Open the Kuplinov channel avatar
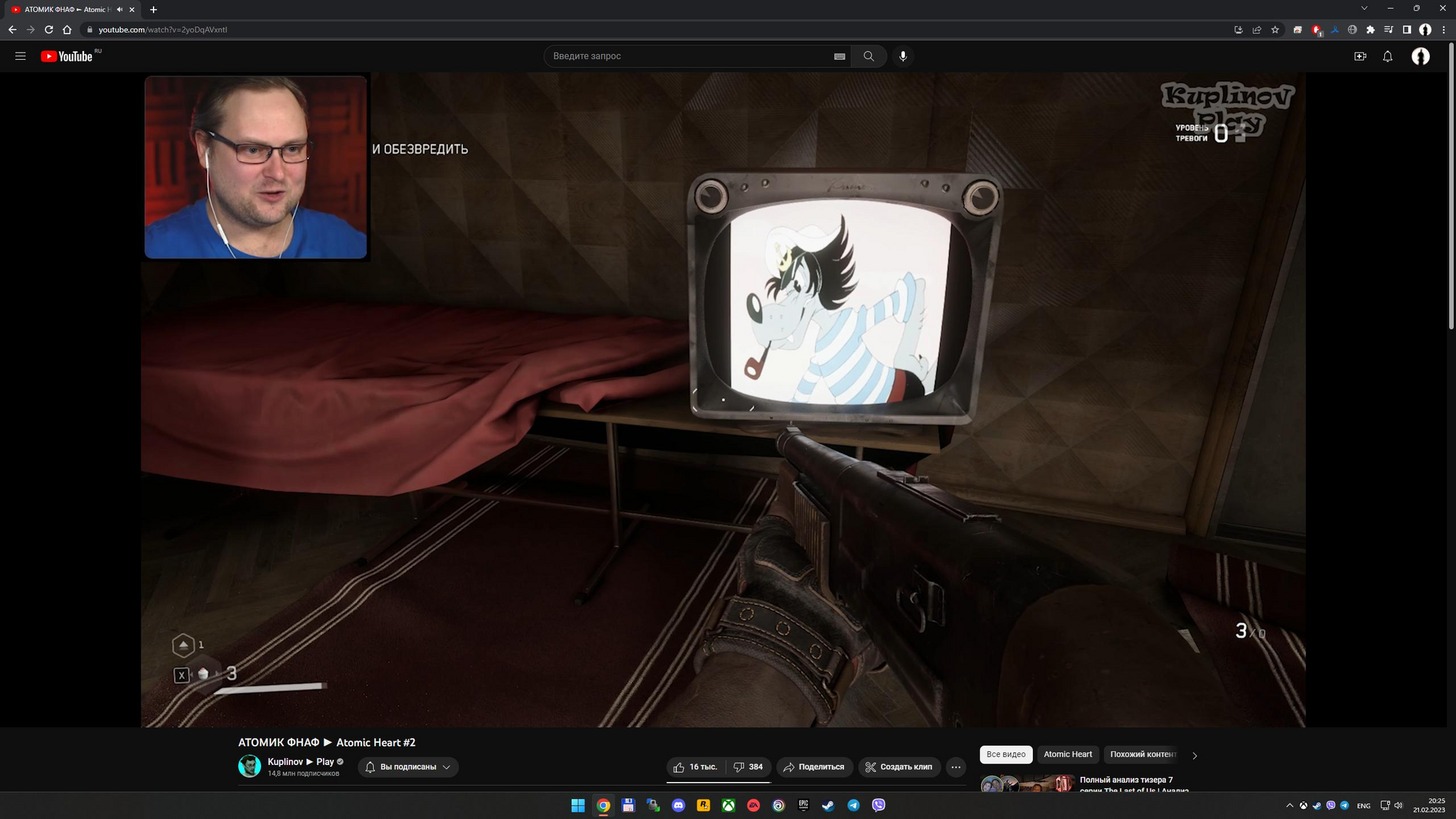Image resolution: width=1456 pixels, height=819 pixels. (250, 766)
